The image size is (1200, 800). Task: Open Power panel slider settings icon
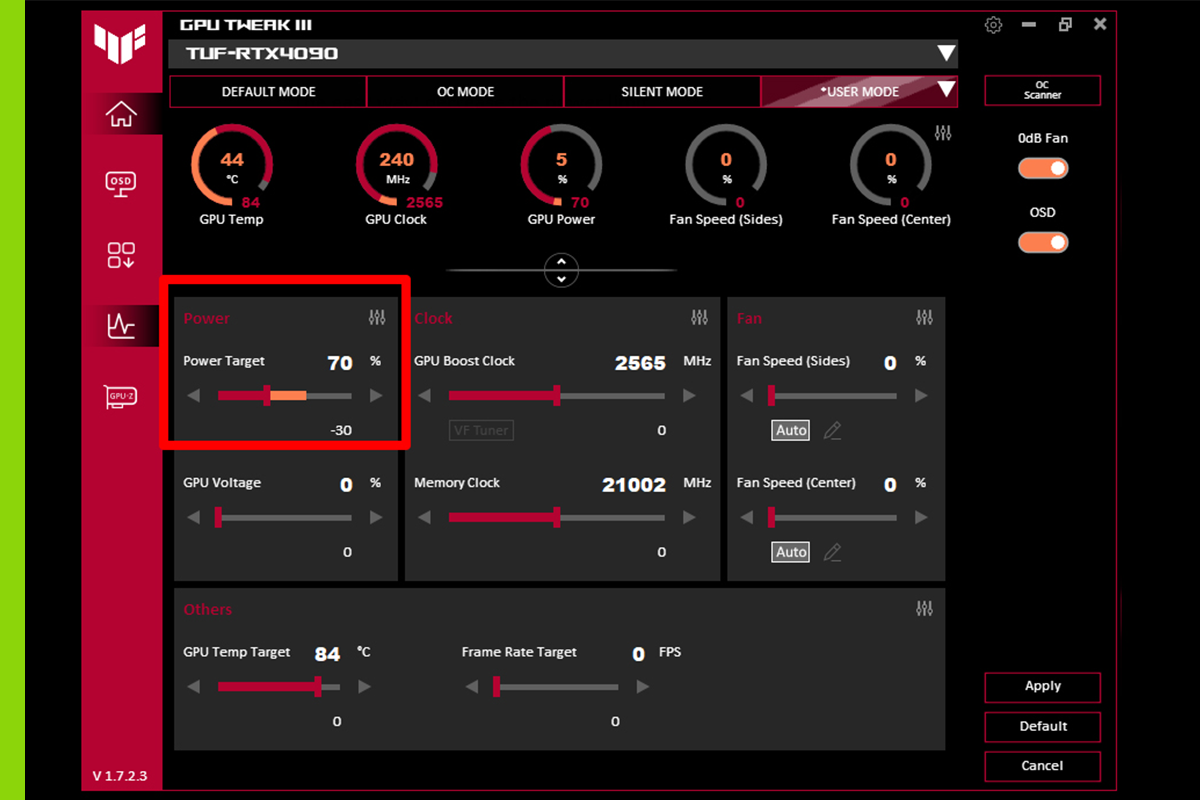[377, 318]
